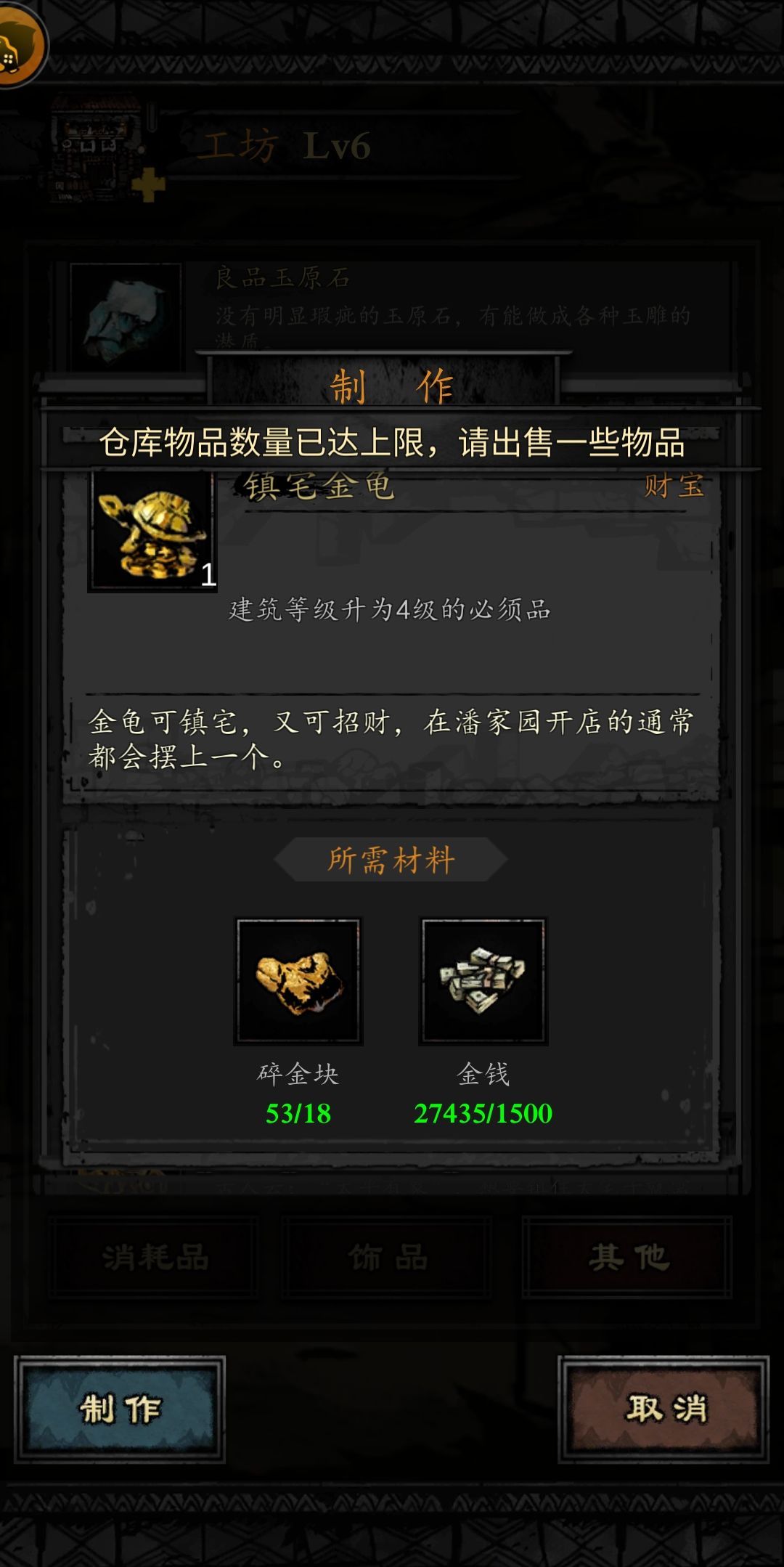Click the 取消 cancel button
The height and width of the screenshot is (1567, 784).
[663, 1409]
